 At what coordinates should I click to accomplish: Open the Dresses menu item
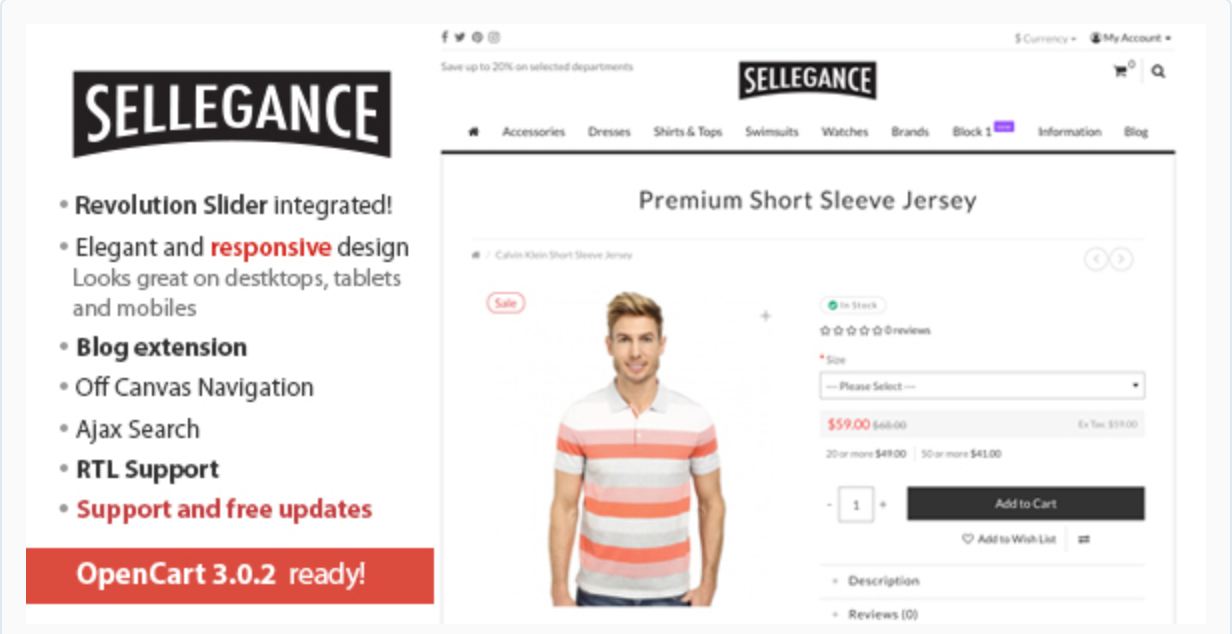(x=609, y=132)
